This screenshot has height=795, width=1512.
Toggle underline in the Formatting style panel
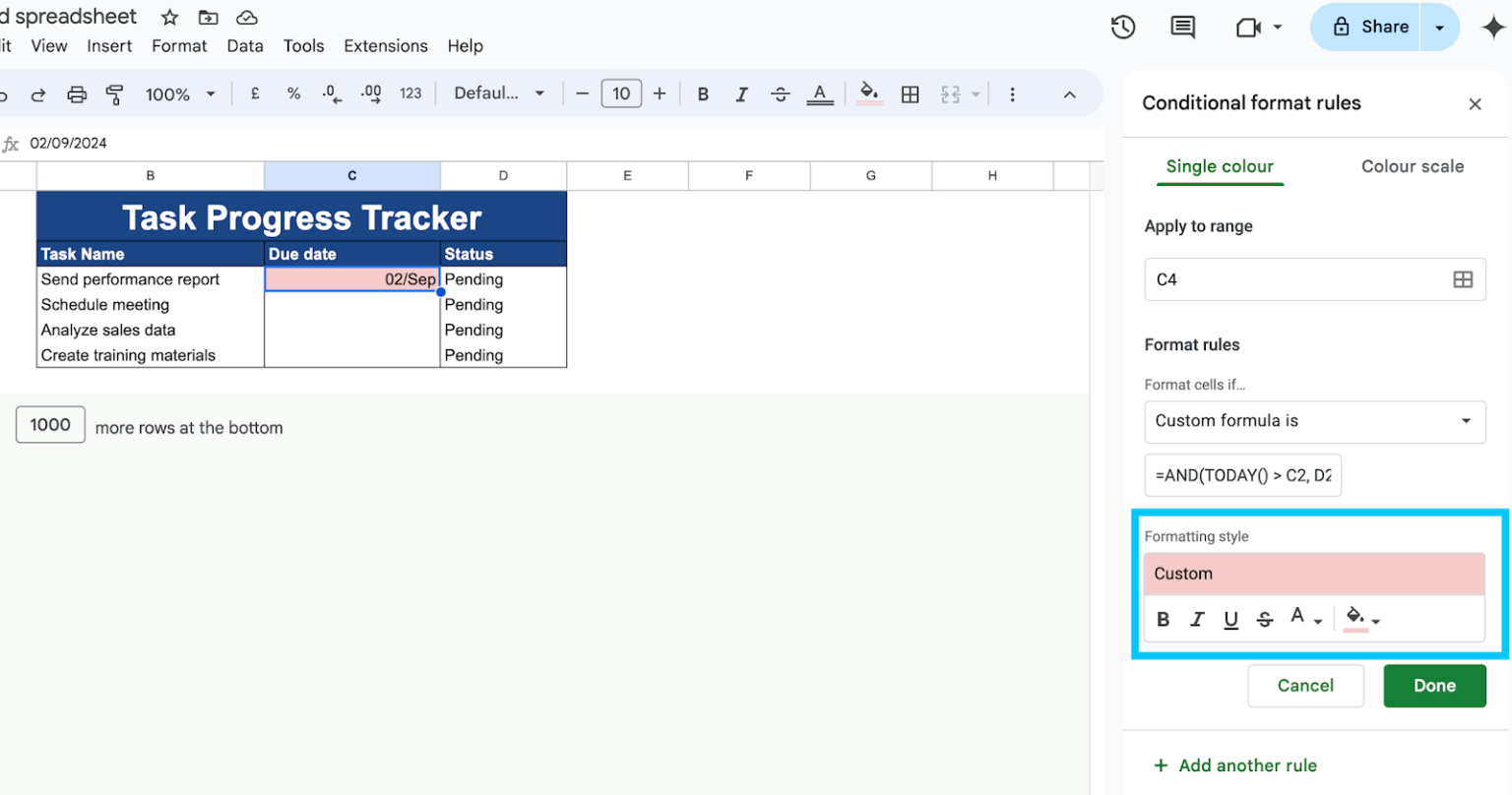pos(1230,619)
